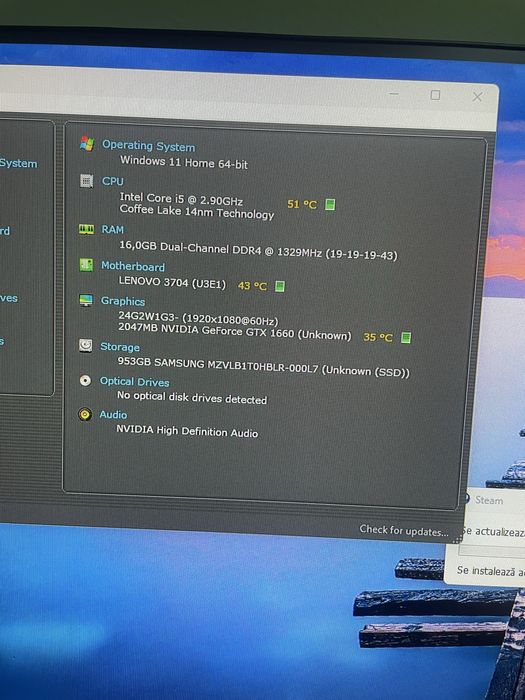Click the Steam title in update popup
The image size is (525, 700).
point(489,500)
